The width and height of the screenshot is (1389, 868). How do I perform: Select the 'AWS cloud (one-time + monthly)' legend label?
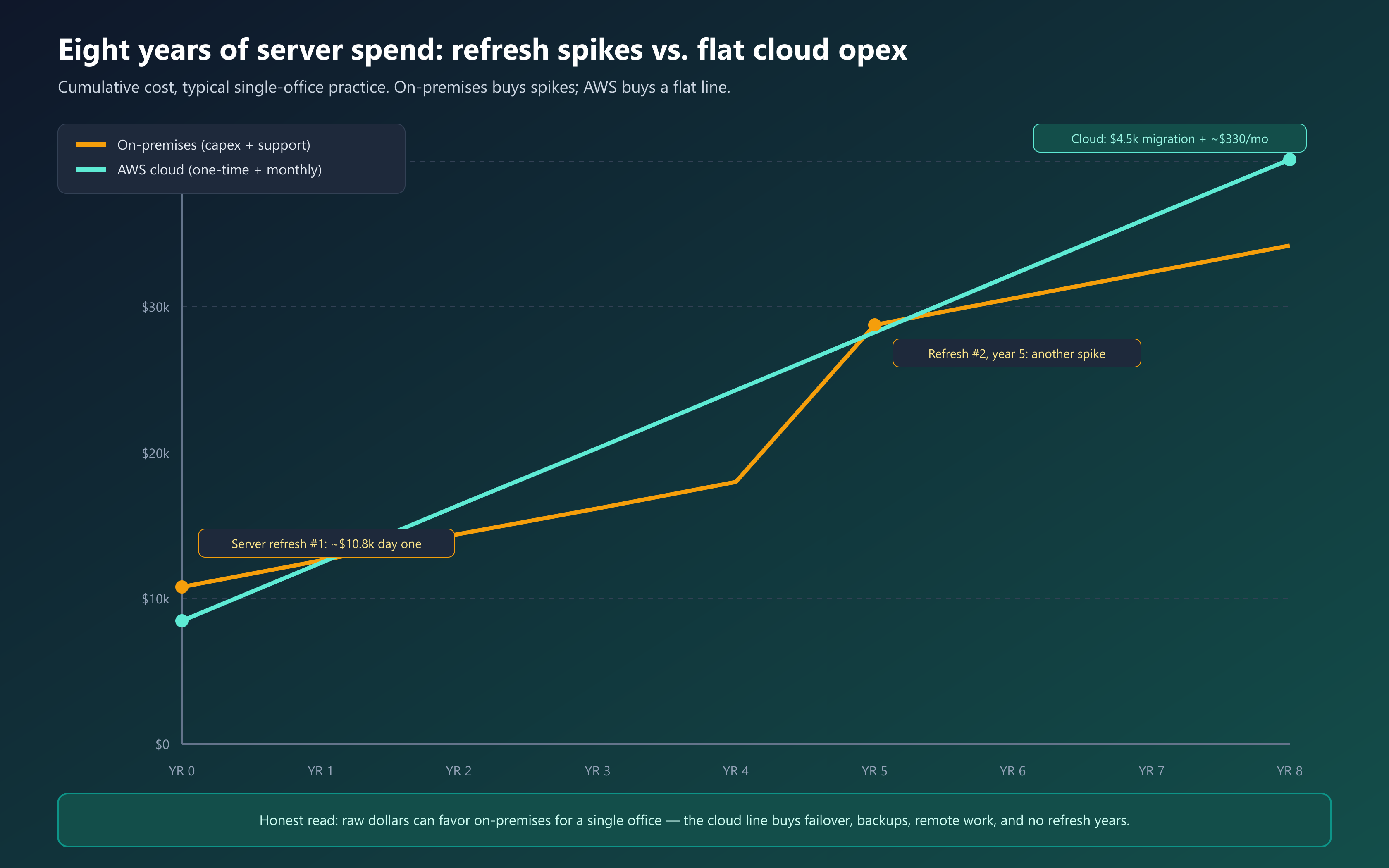tap(219, 170)
